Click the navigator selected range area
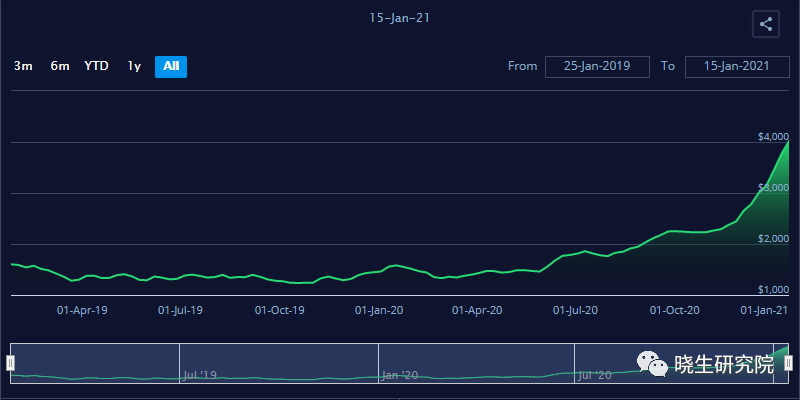 [399, 363]
